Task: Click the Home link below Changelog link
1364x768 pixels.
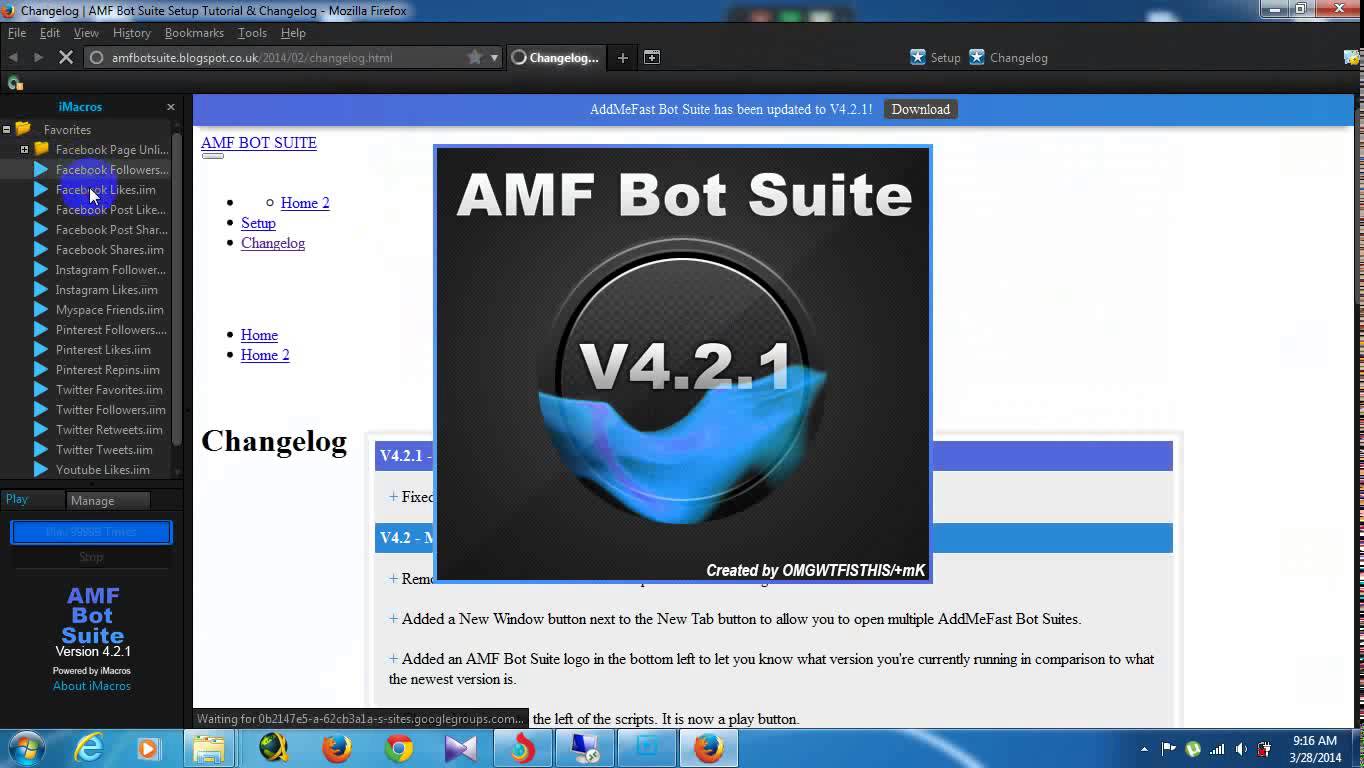Action: (x=259, y=335)
